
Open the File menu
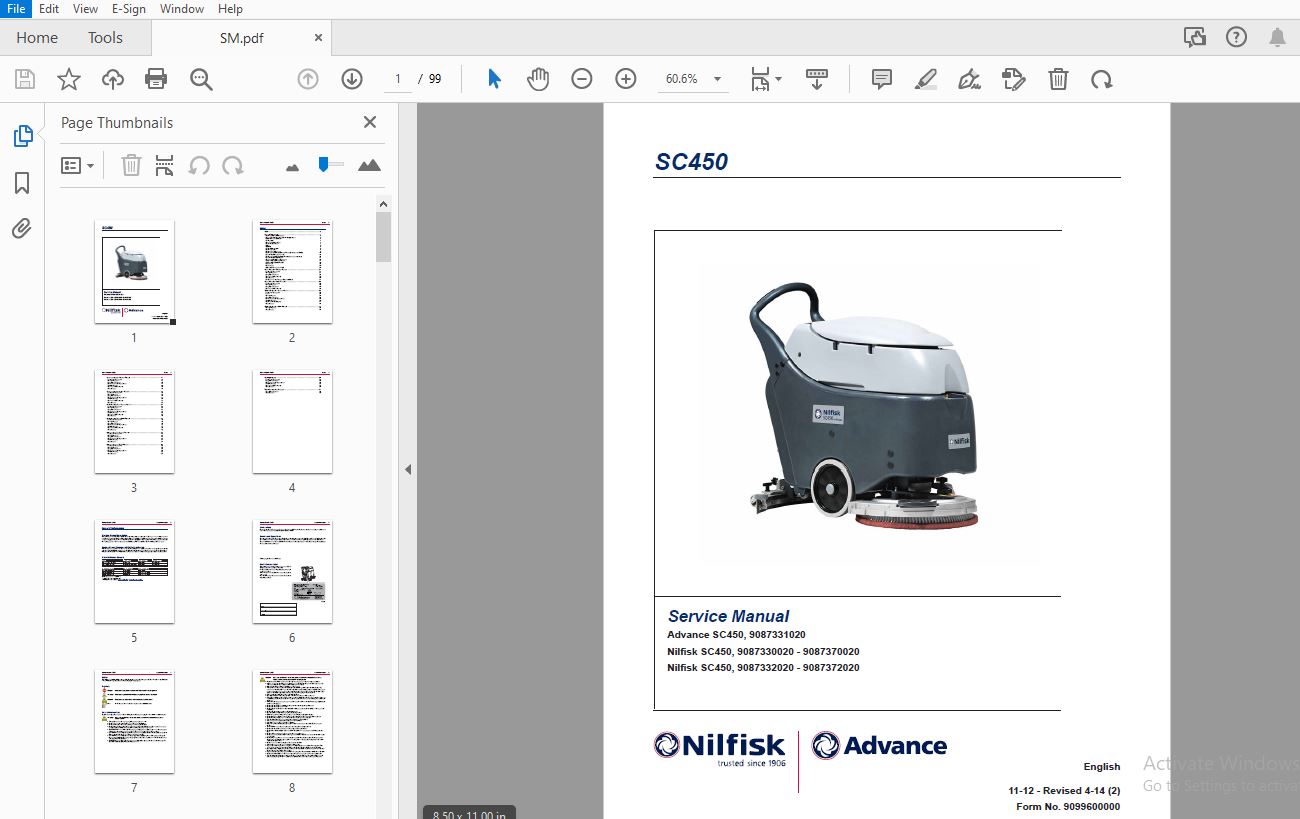tap(17, 8)
